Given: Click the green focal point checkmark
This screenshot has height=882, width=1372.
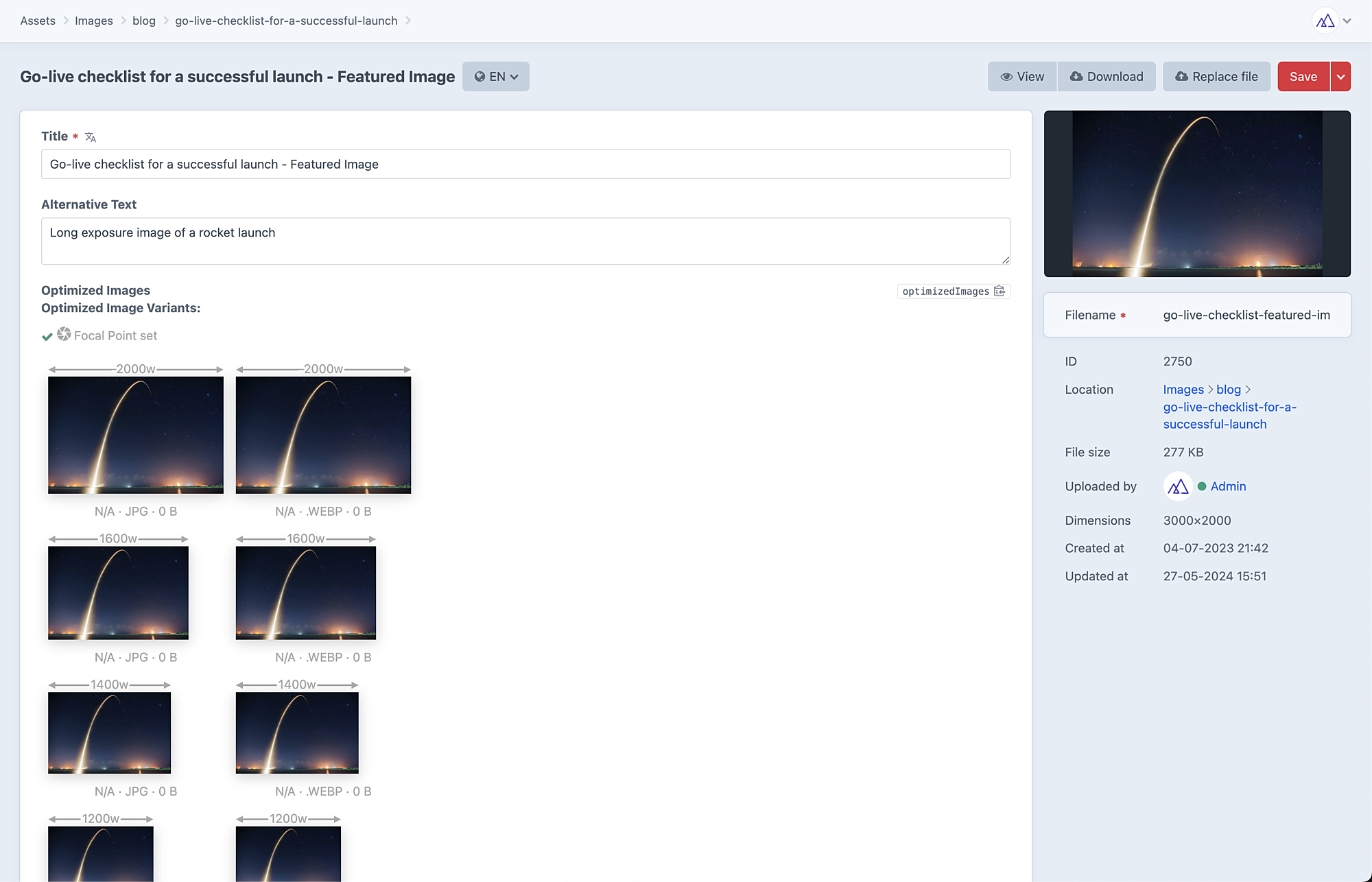Looking at the screenshot, I should point(47,336).
